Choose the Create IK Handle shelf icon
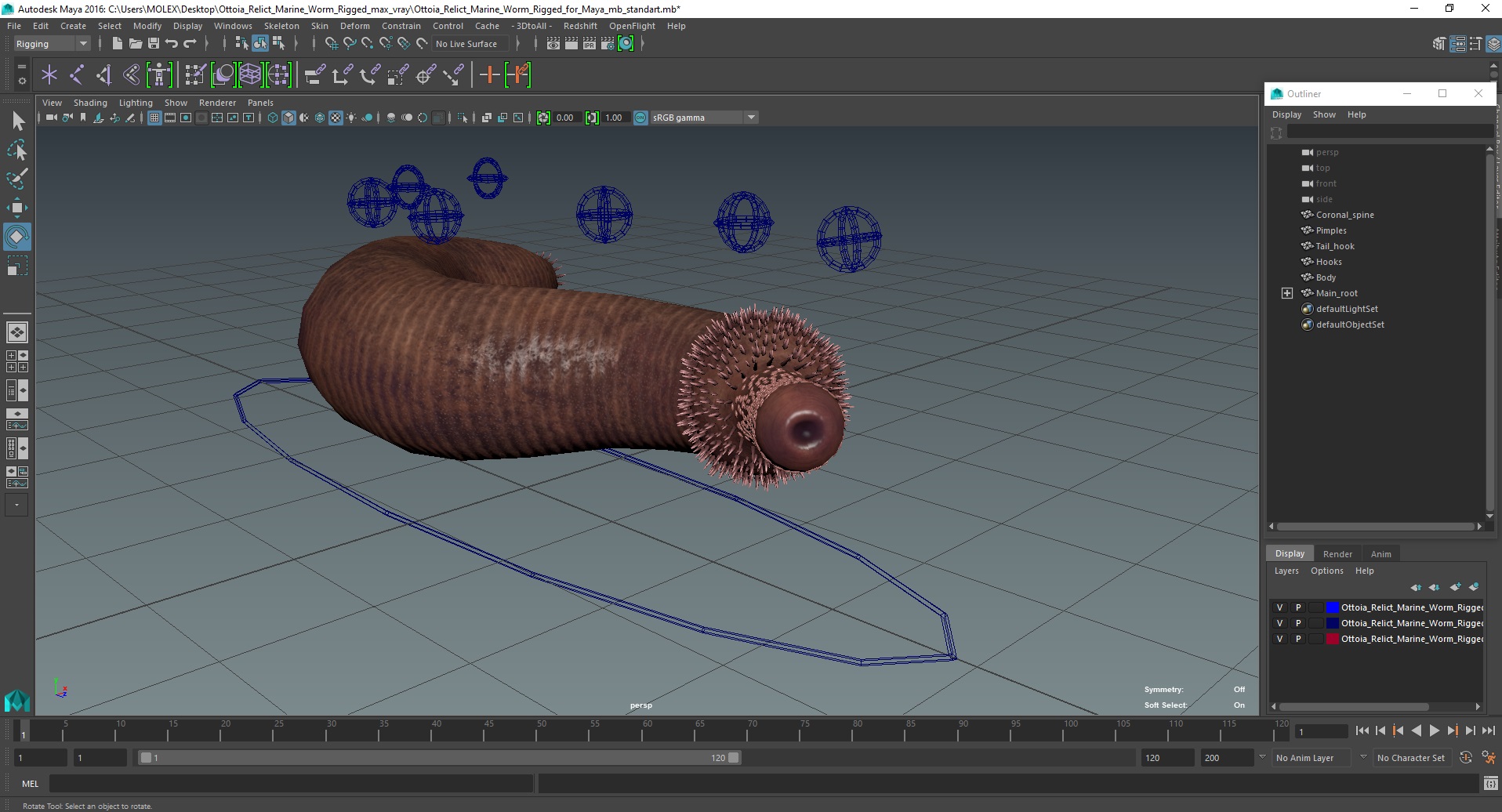Screen dimensions: 1502x812 click(x=103, y=75)
